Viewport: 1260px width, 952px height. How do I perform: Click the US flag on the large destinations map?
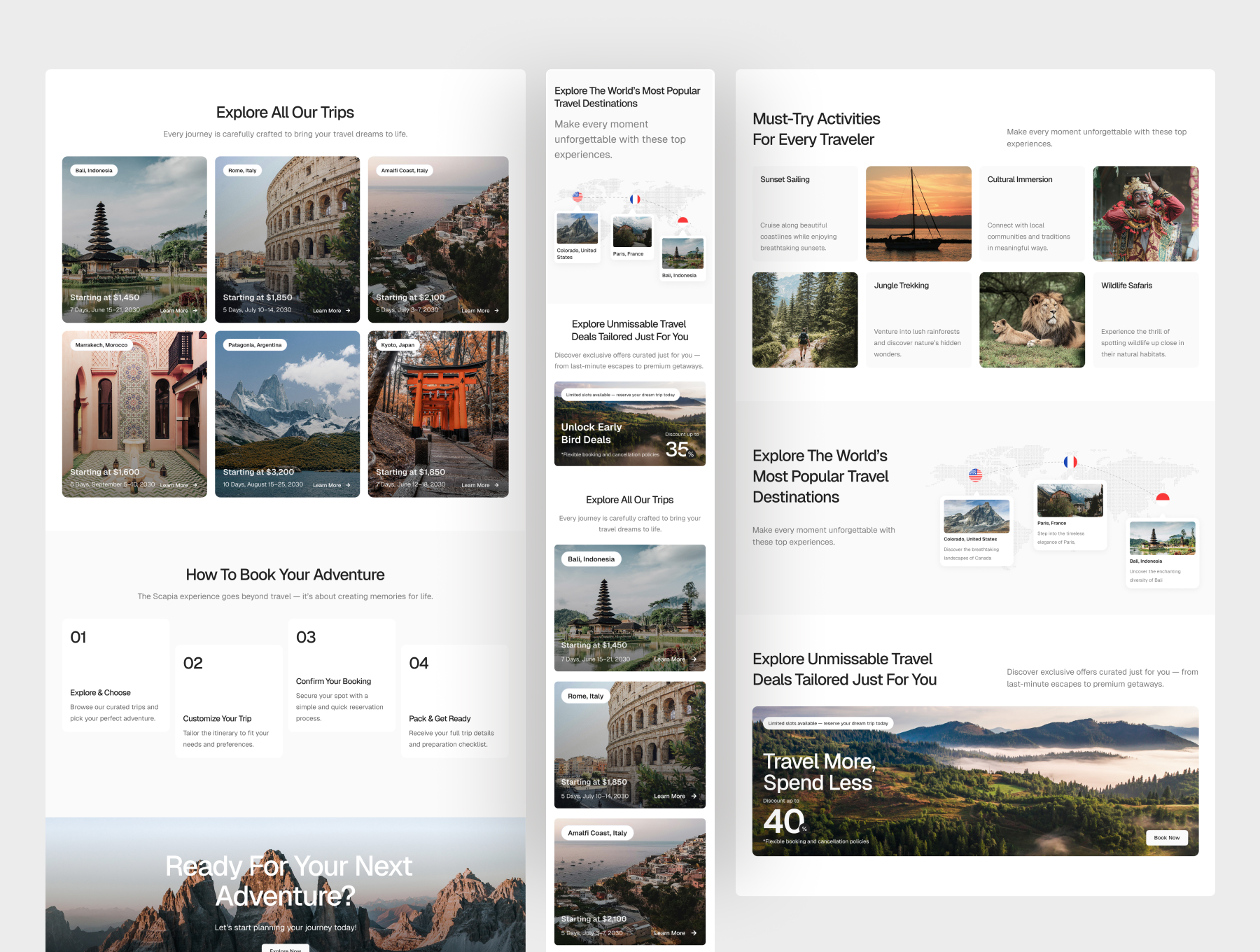[x=975, y=475]
